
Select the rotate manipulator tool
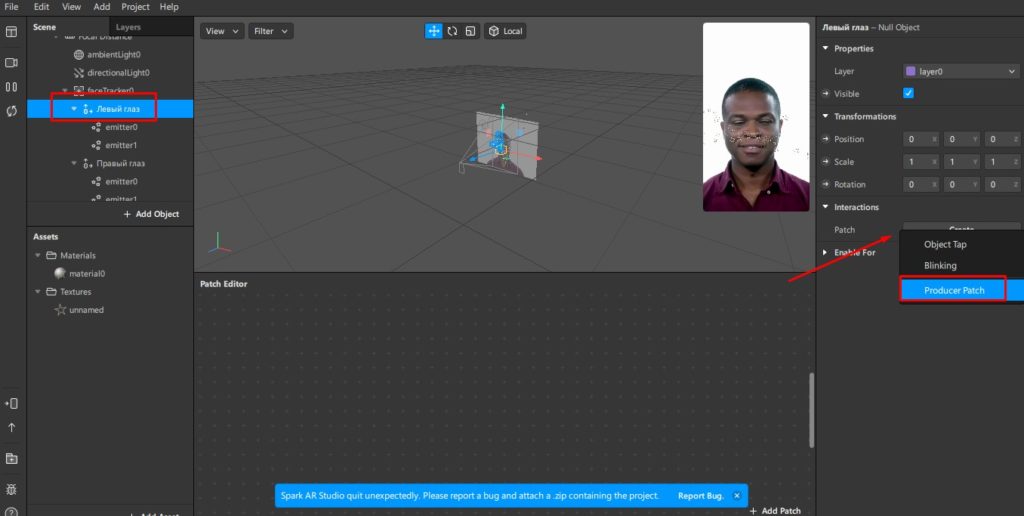[452, 31]
